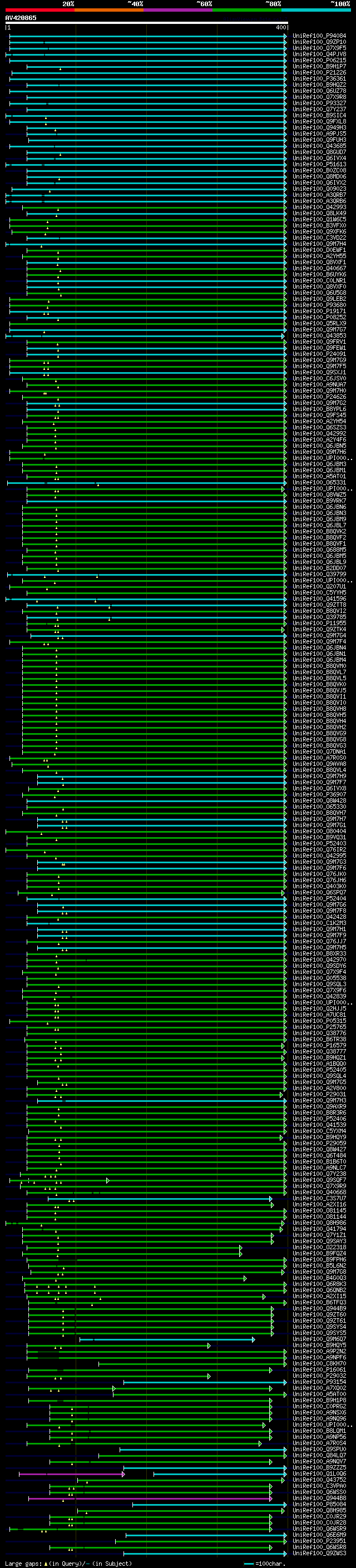Screen dimensions: 356x1568
Task: Click label UniRef100_Q43752
Action: [x=319, y=1480]
